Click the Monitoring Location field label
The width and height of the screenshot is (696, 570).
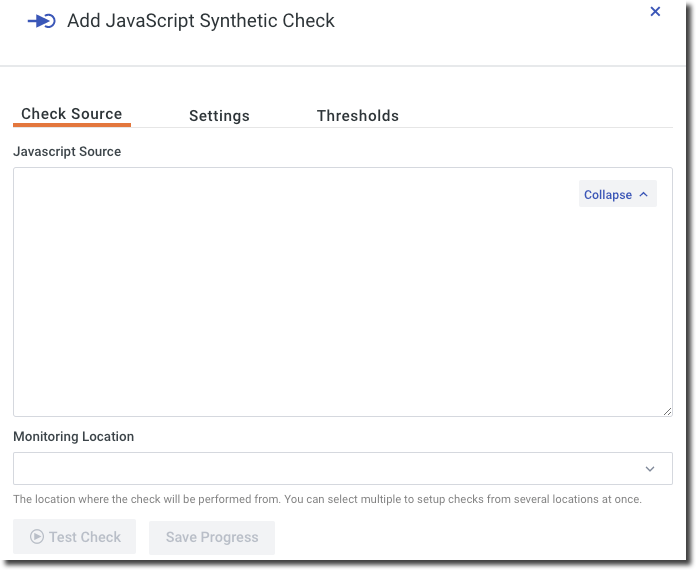click(74, 437)
